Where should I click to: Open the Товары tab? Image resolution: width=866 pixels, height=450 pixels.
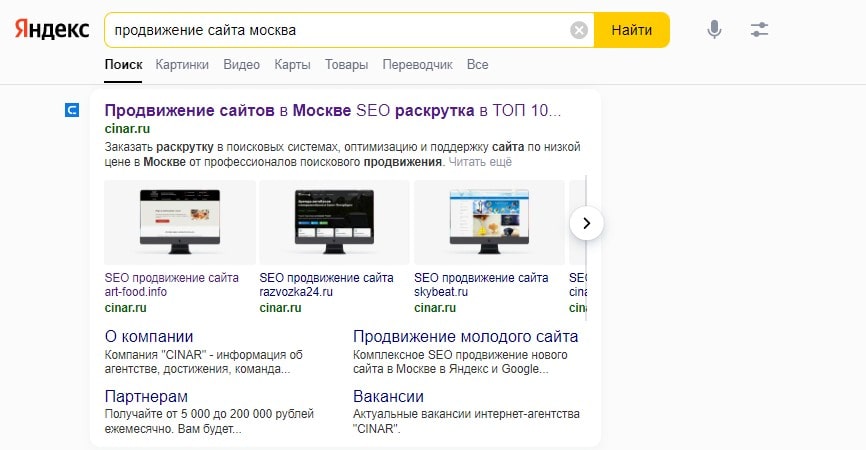click(x=346, y=65)
